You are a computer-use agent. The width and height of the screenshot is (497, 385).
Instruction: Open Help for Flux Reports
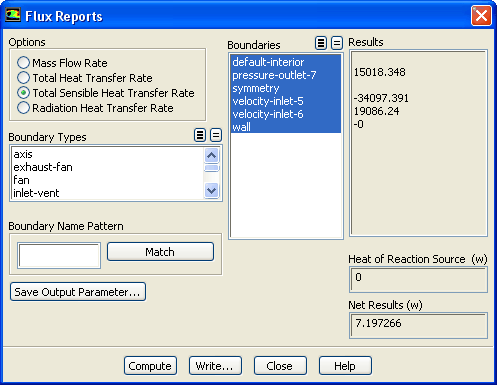click(345, 366)
